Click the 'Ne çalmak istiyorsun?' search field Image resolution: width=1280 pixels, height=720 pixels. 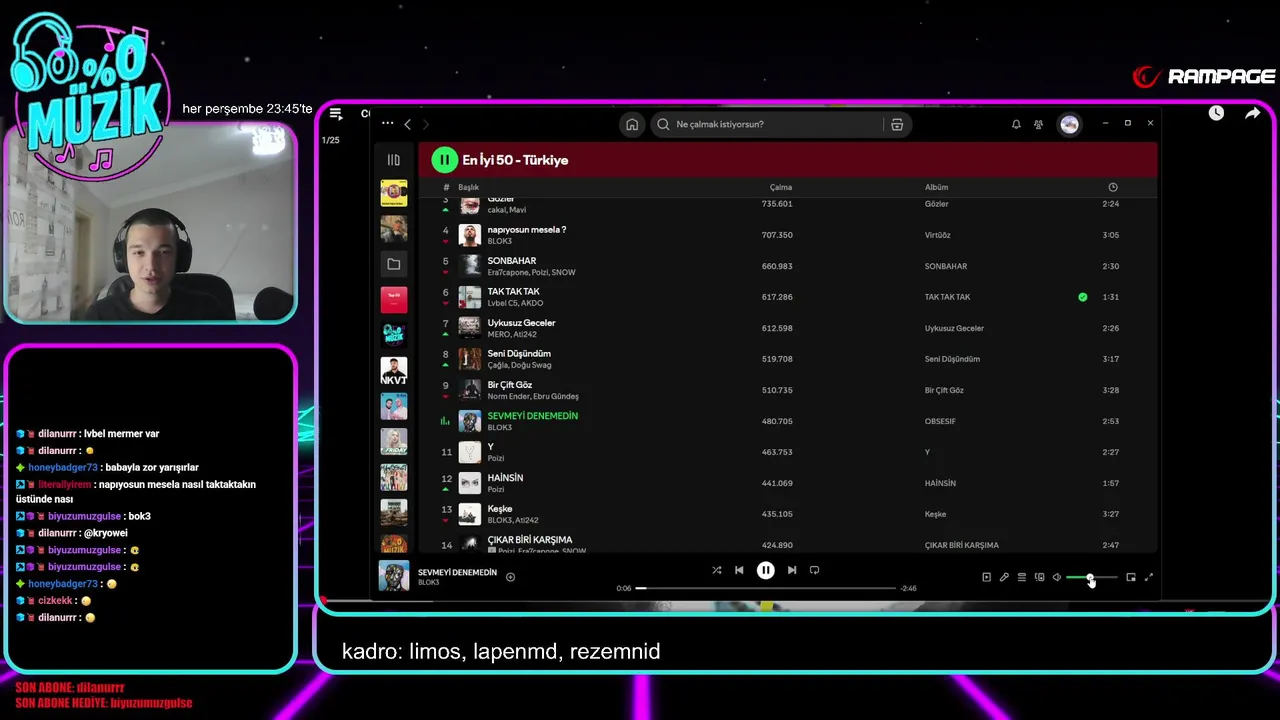click(x=768, y=124)
